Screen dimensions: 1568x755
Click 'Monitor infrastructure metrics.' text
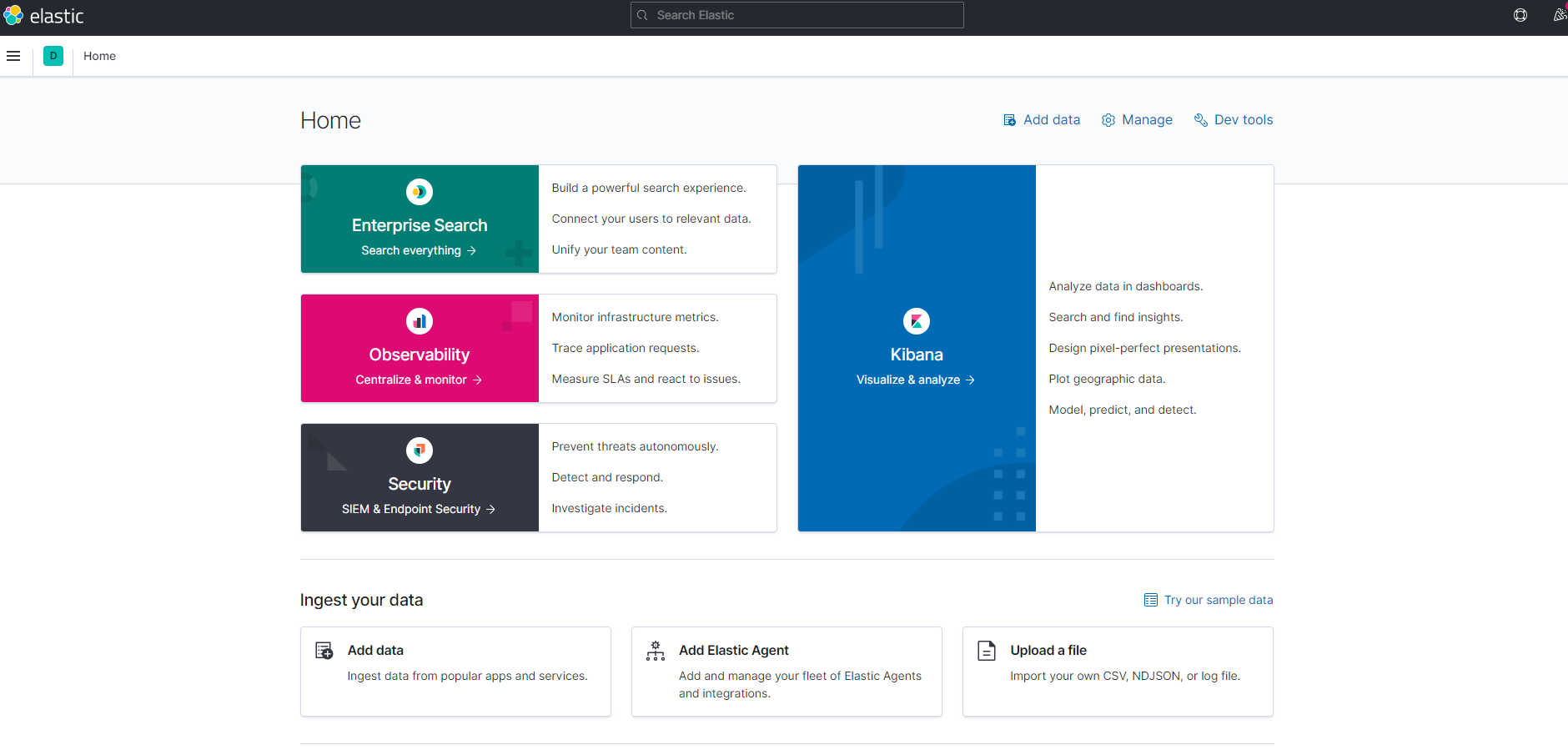click(635, 317)
